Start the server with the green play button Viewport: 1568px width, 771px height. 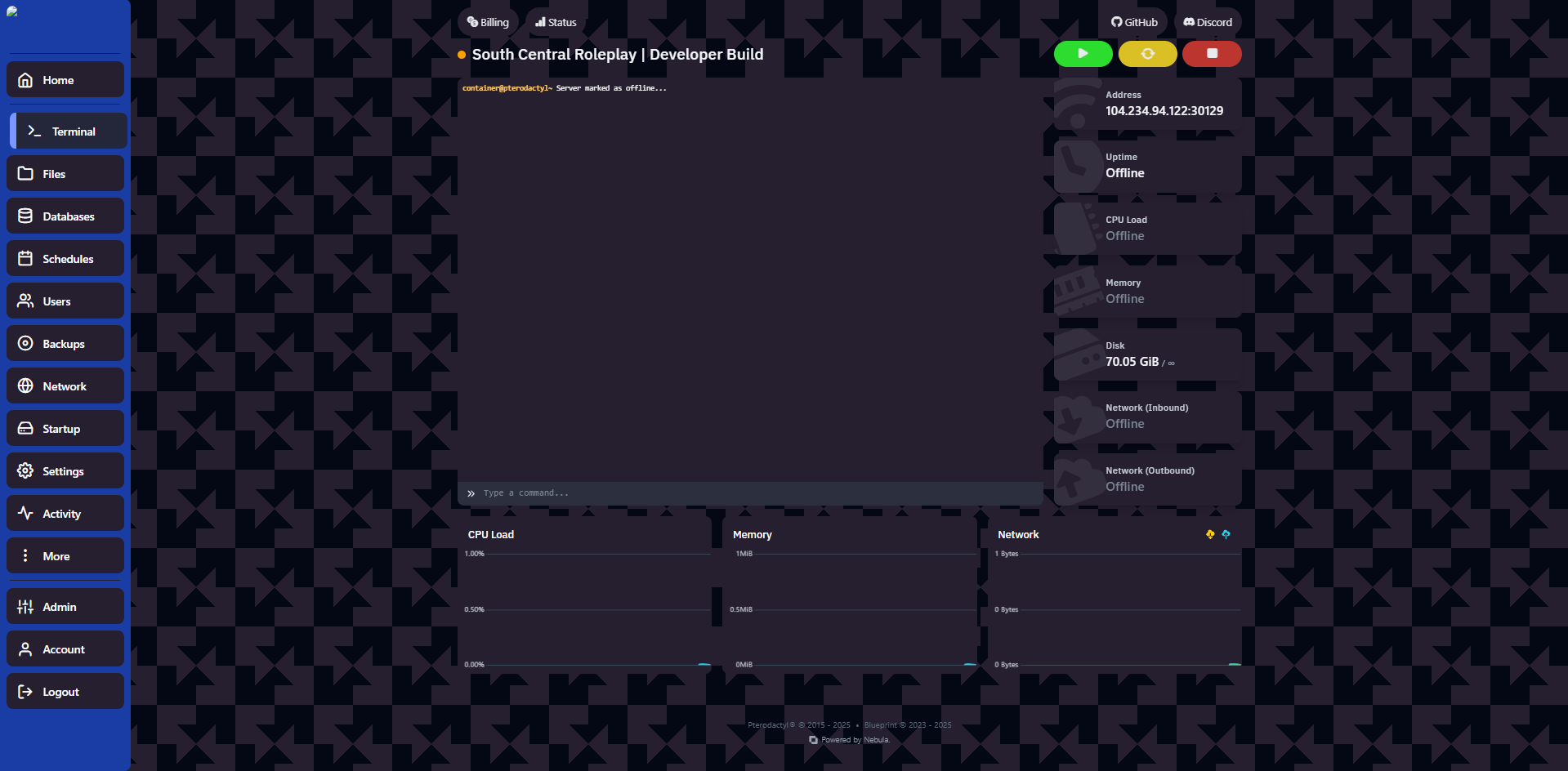click(x=1083, y=54)
